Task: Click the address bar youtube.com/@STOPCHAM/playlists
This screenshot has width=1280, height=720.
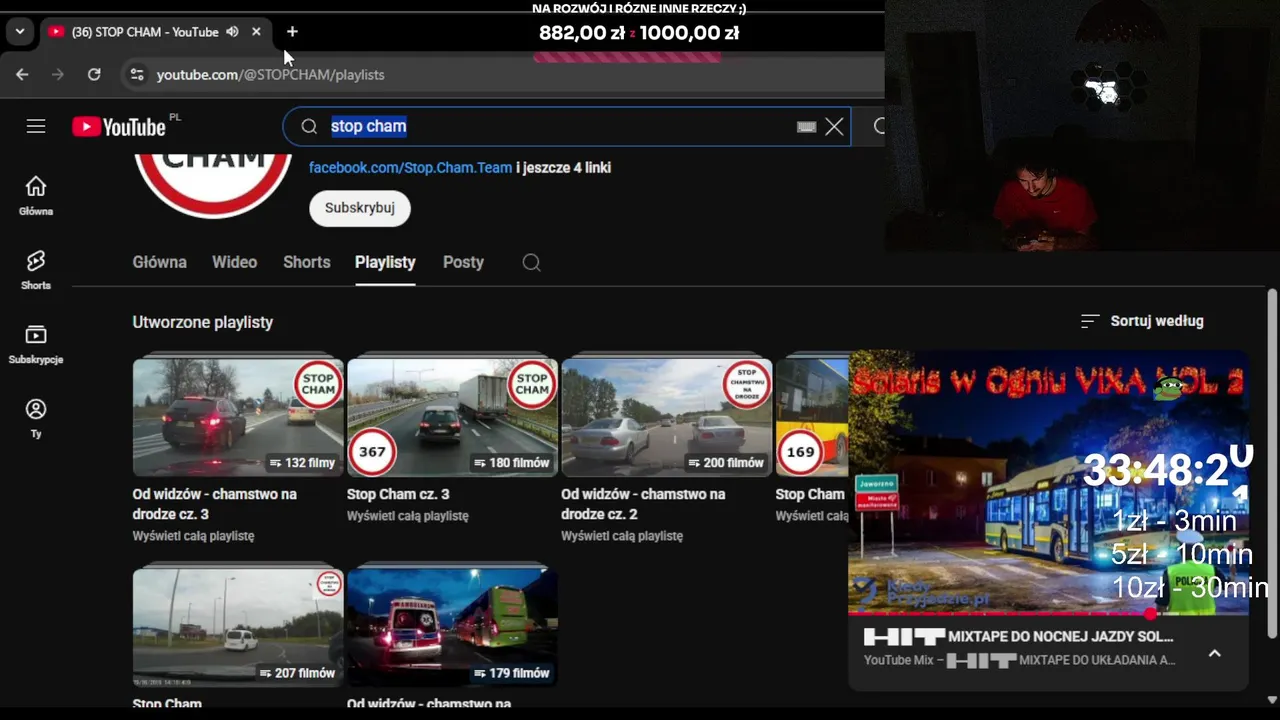Action: tap(270, 74)
